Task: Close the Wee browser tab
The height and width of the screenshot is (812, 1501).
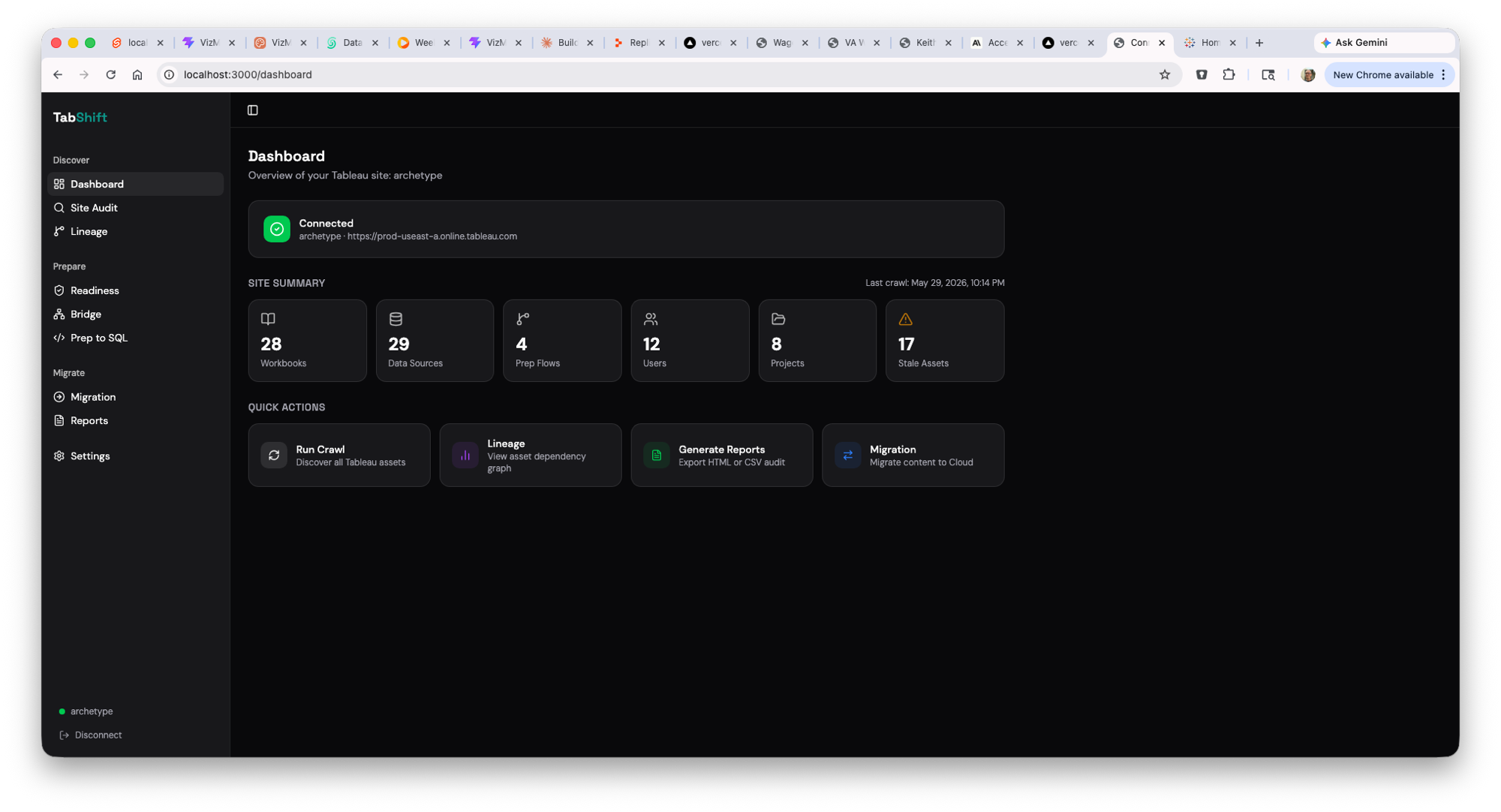Action: [447, 43]
